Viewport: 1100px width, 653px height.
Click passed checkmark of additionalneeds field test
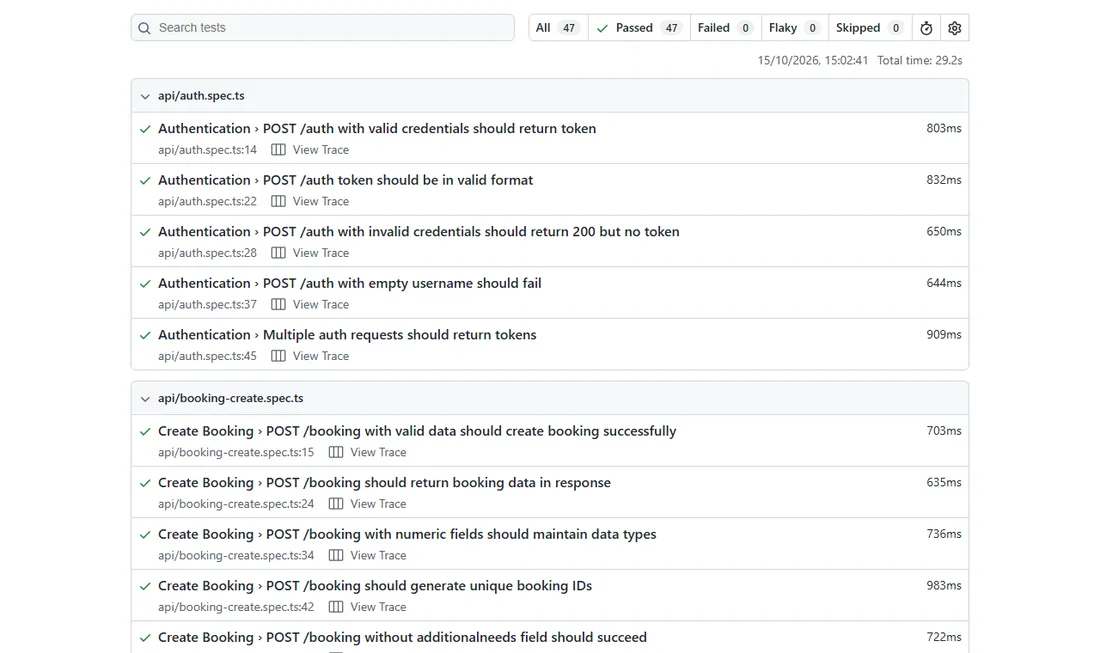tap(145, 638)
